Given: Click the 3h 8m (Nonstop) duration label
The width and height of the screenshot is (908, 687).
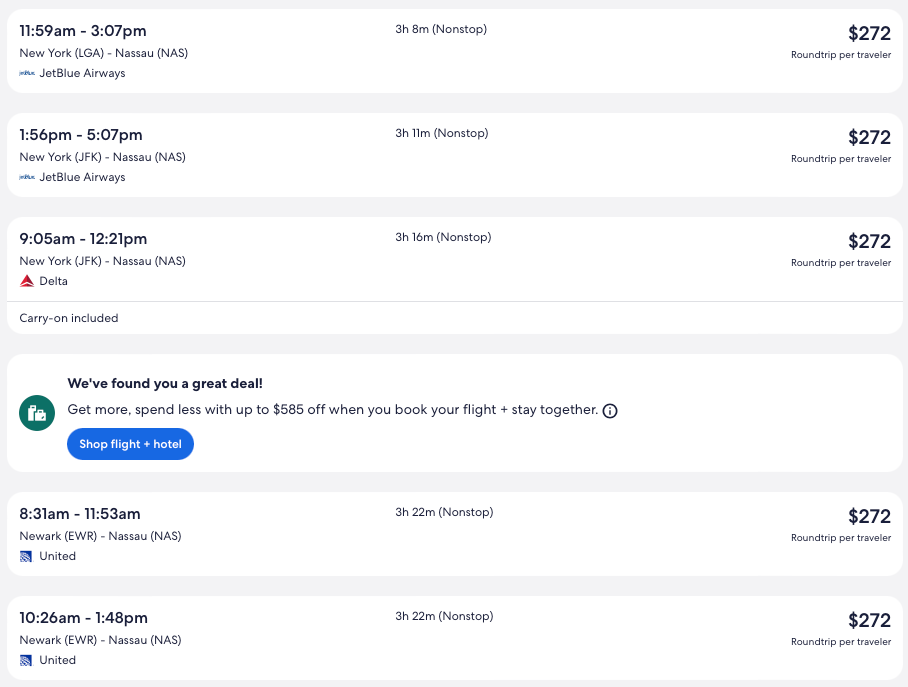Looking at the screenshot, I should point(441,29).
